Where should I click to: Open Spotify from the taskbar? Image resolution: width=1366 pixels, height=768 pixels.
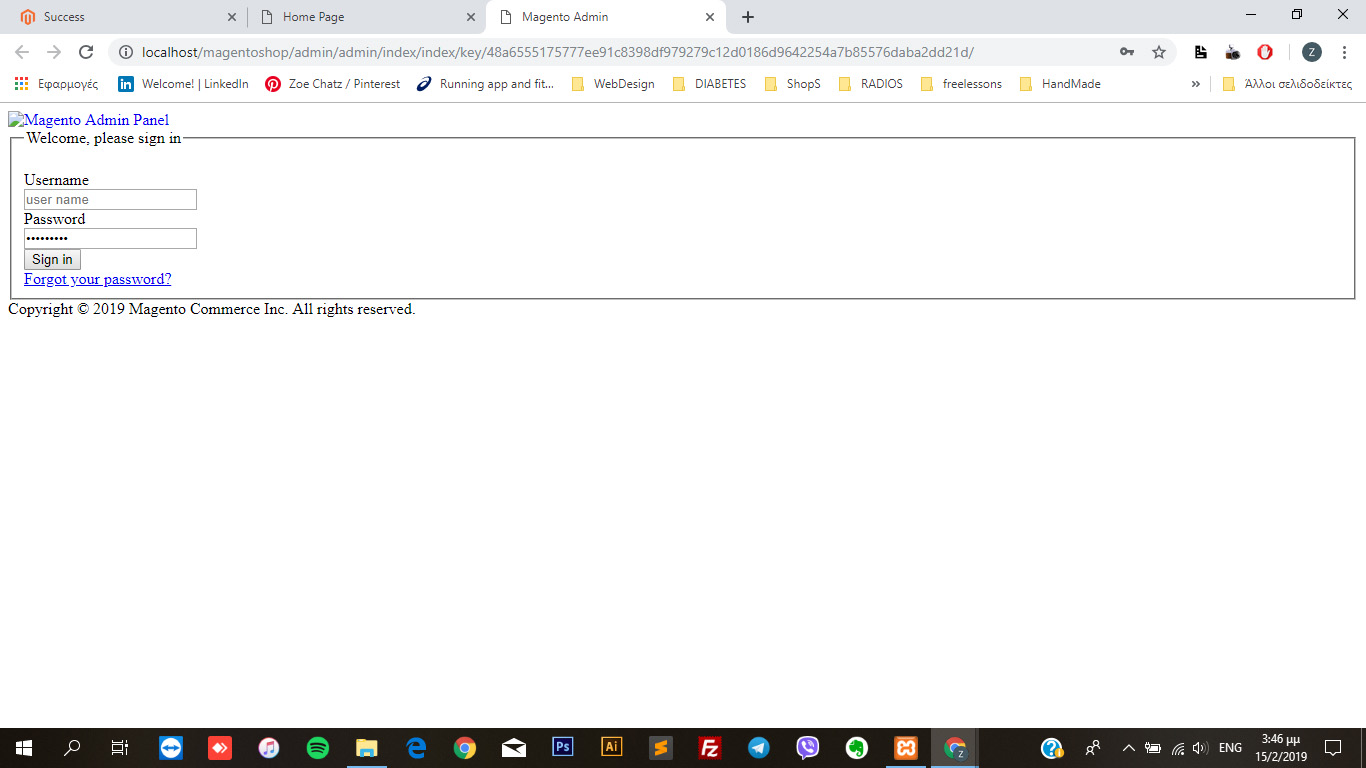tap(318, 748)
